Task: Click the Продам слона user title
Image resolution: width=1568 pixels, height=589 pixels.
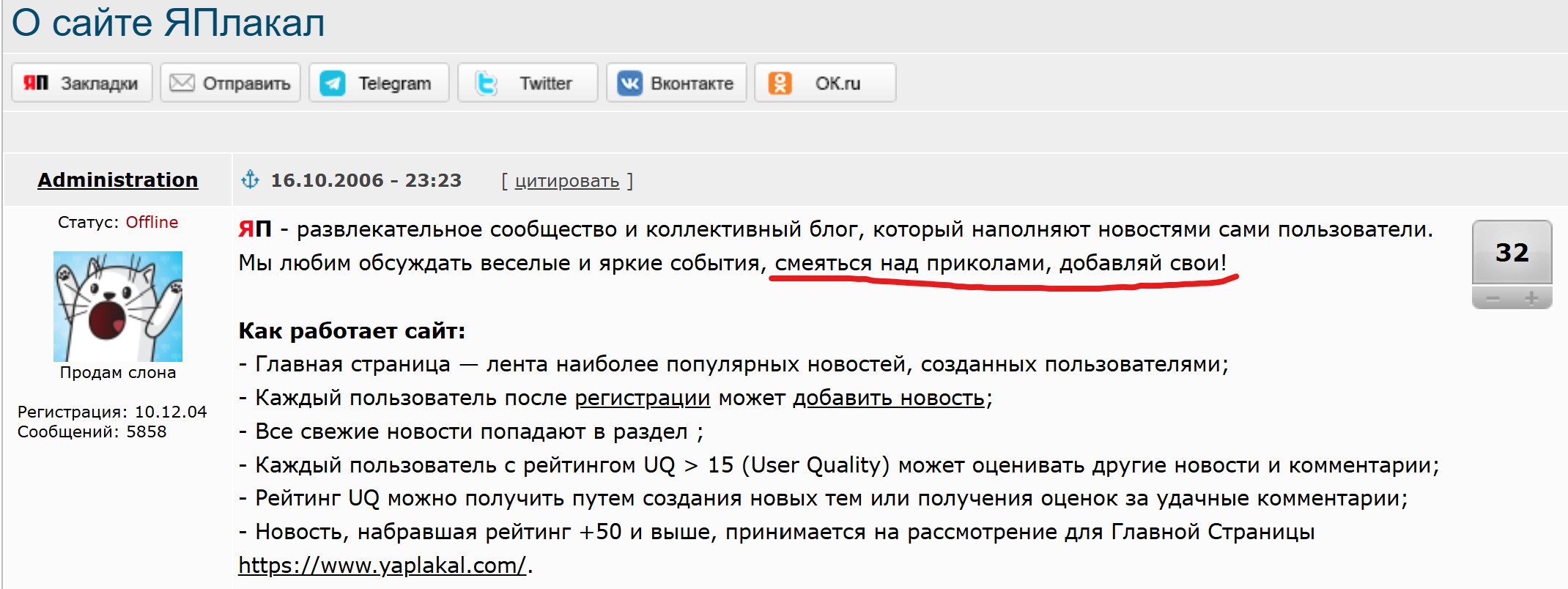Action: [x=118, y=372]
